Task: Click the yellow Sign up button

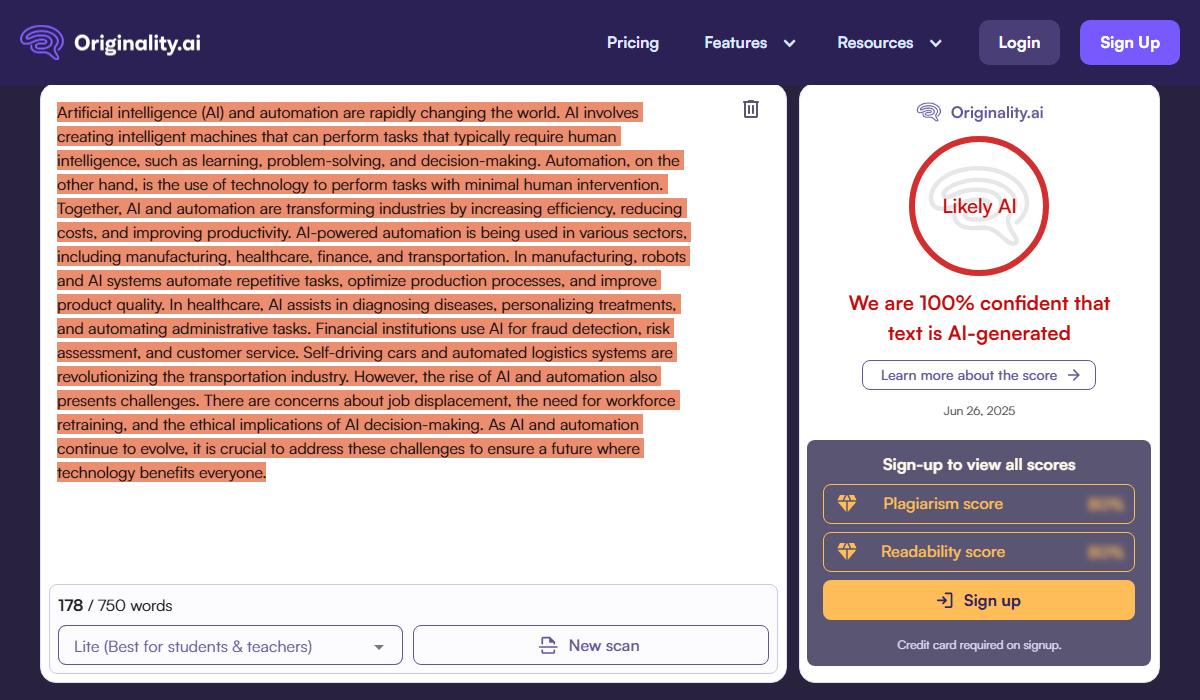Action: pos(979,600)
